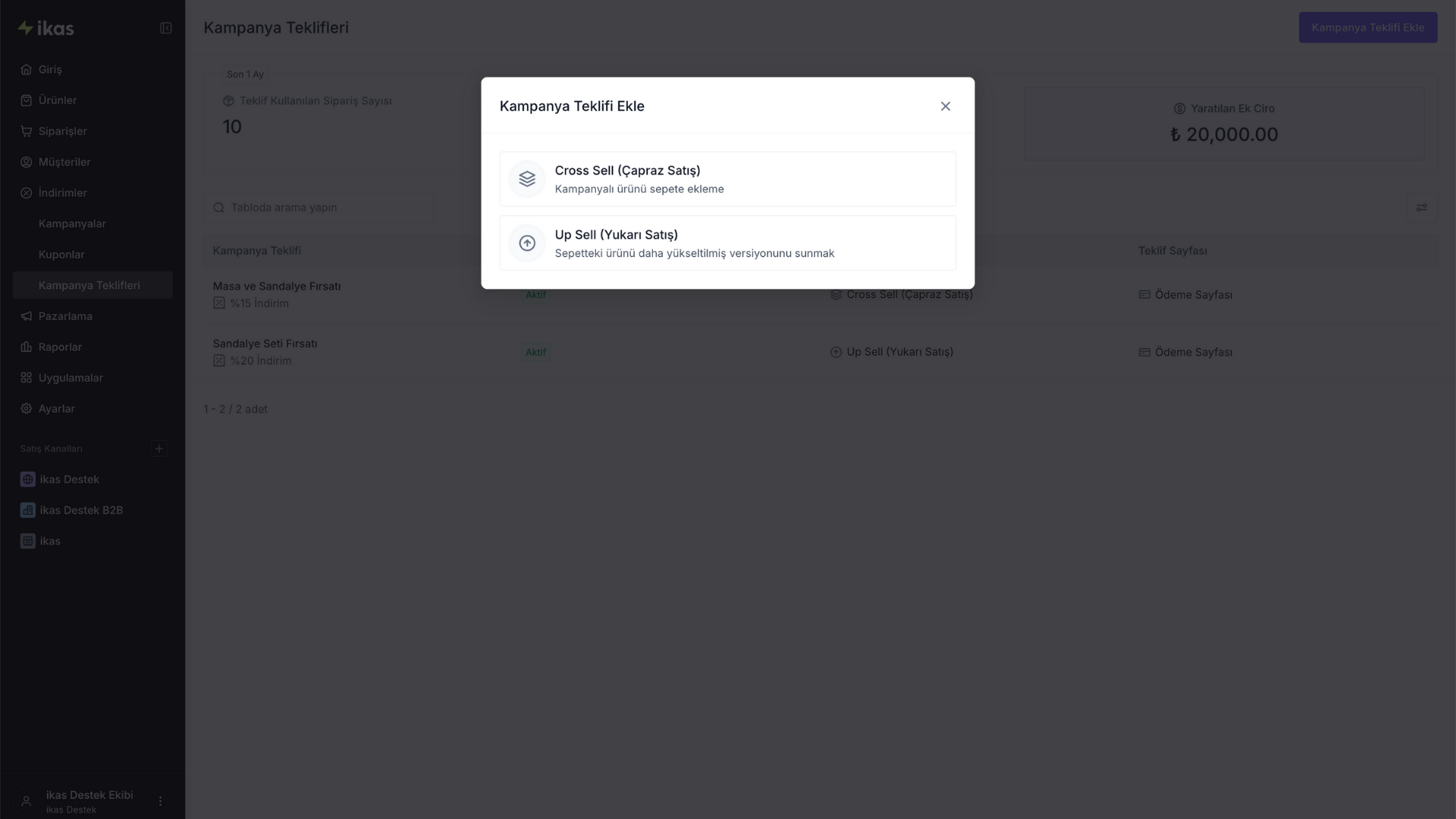Image resolution: width=1456 pixels, height=819 pixels.
Task: Select Up Sell arrow-up icon
Action: (527, 243)
